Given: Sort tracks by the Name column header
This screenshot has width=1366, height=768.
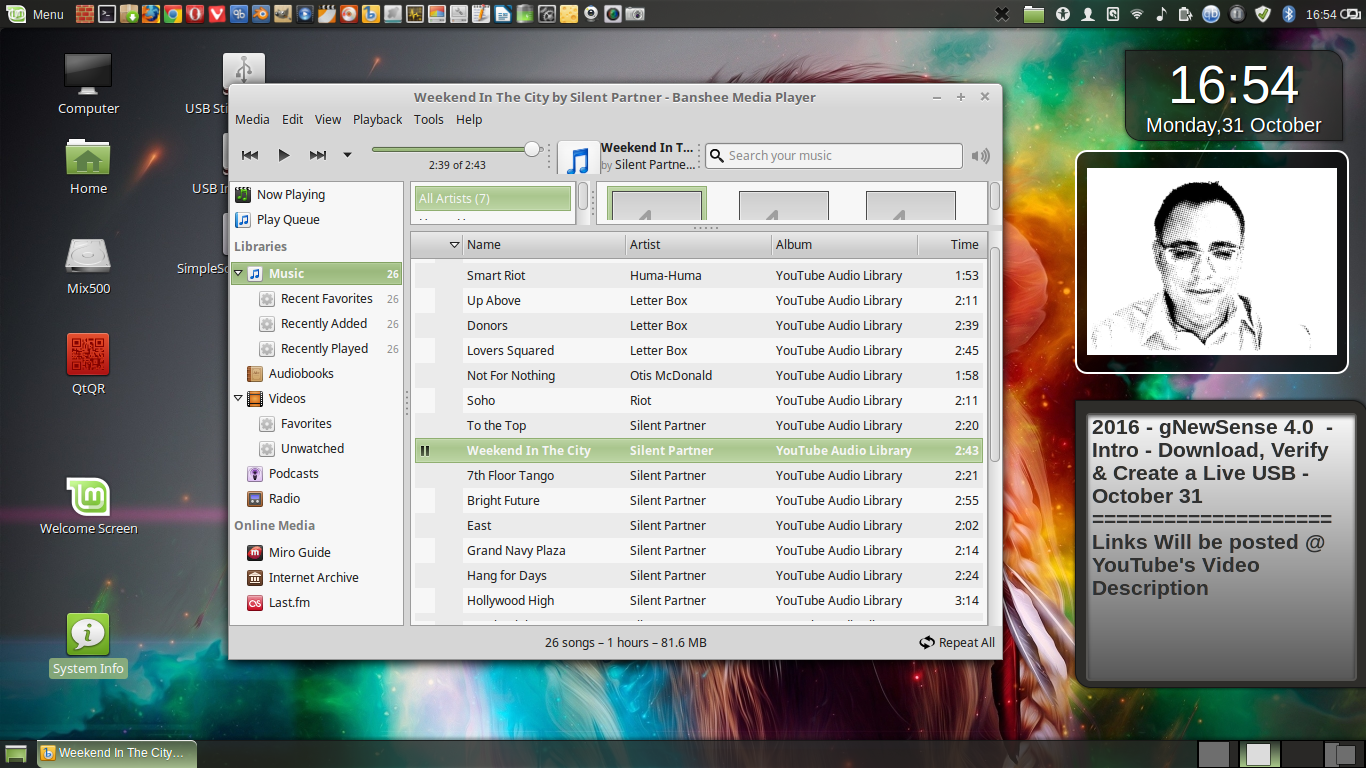Looking at the screenshot, I should click(543, 244).
